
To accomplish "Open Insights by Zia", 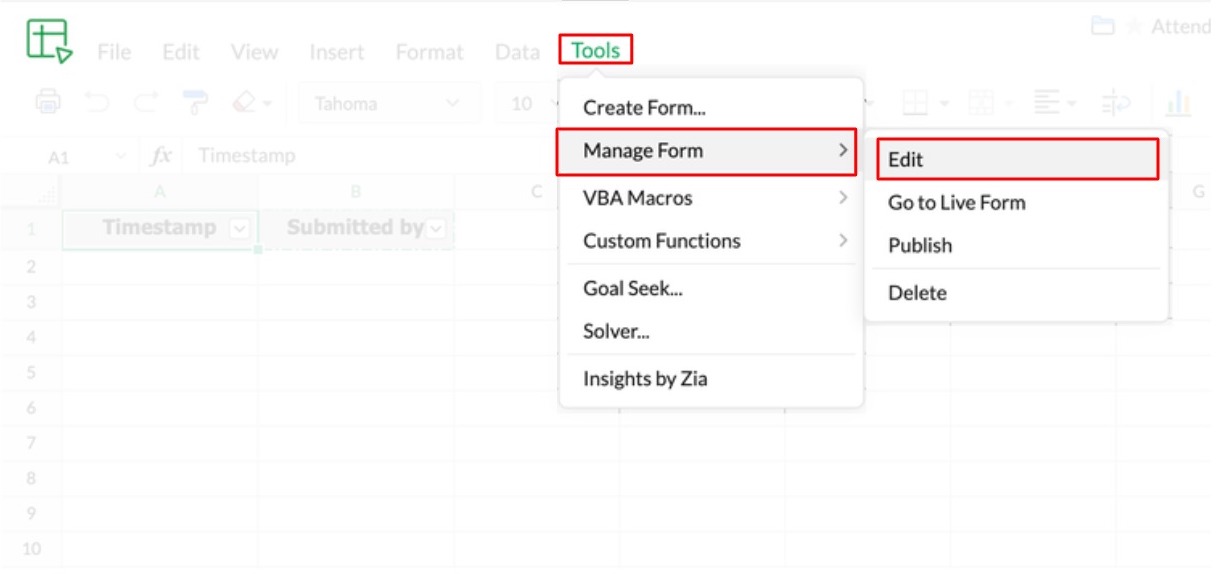I will point(645,379).
